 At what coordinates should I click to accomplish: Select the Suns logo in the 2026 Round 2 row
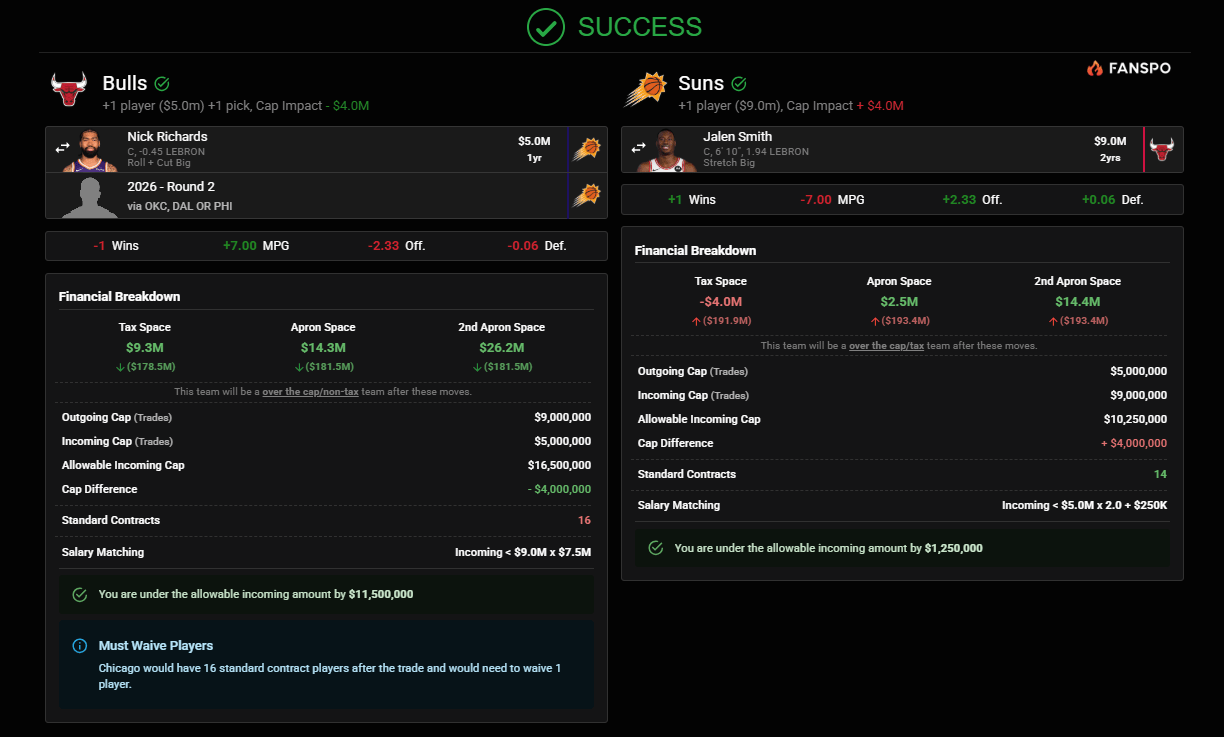pyautogui.click(x=586, y=195)
